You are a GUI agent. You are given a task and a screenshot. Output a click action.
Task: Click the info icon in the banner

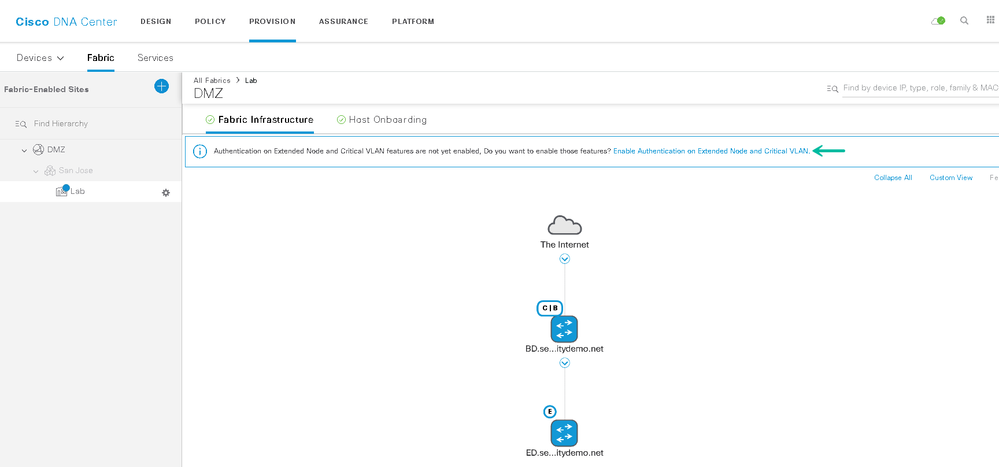200,152
